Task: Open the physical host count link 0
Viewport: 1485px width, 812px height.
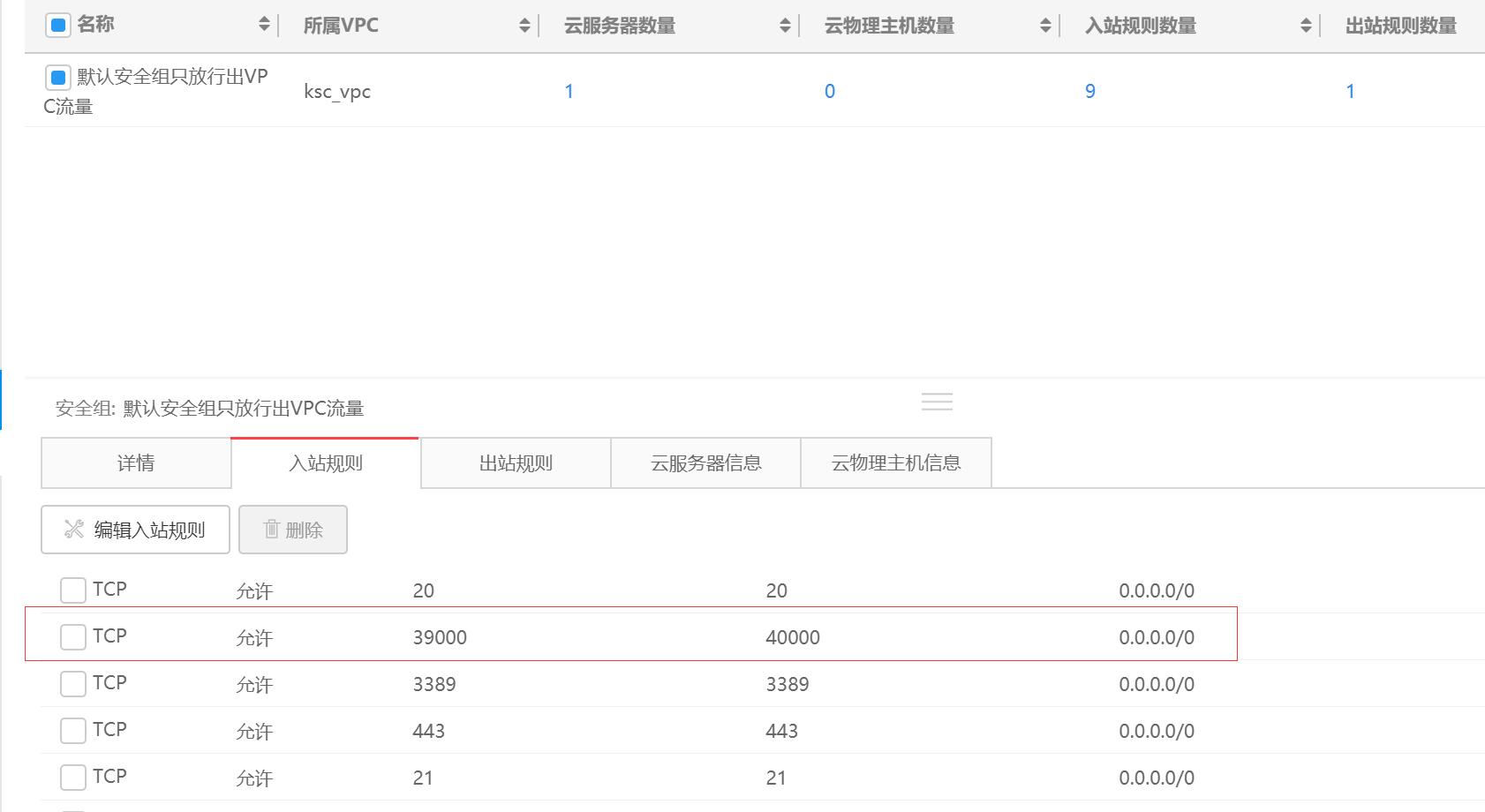Action: pos(830,91)
